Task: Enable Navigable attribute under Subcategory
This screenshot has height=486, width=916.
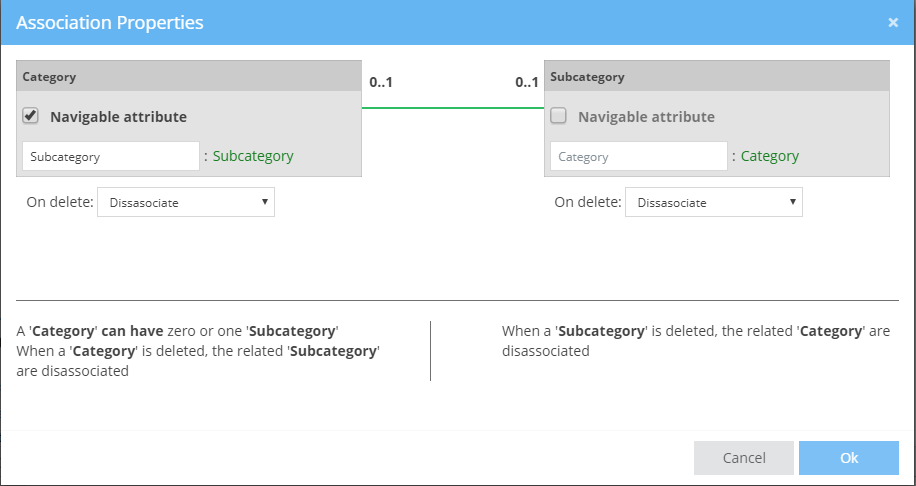Action: [x=558, y=116]
